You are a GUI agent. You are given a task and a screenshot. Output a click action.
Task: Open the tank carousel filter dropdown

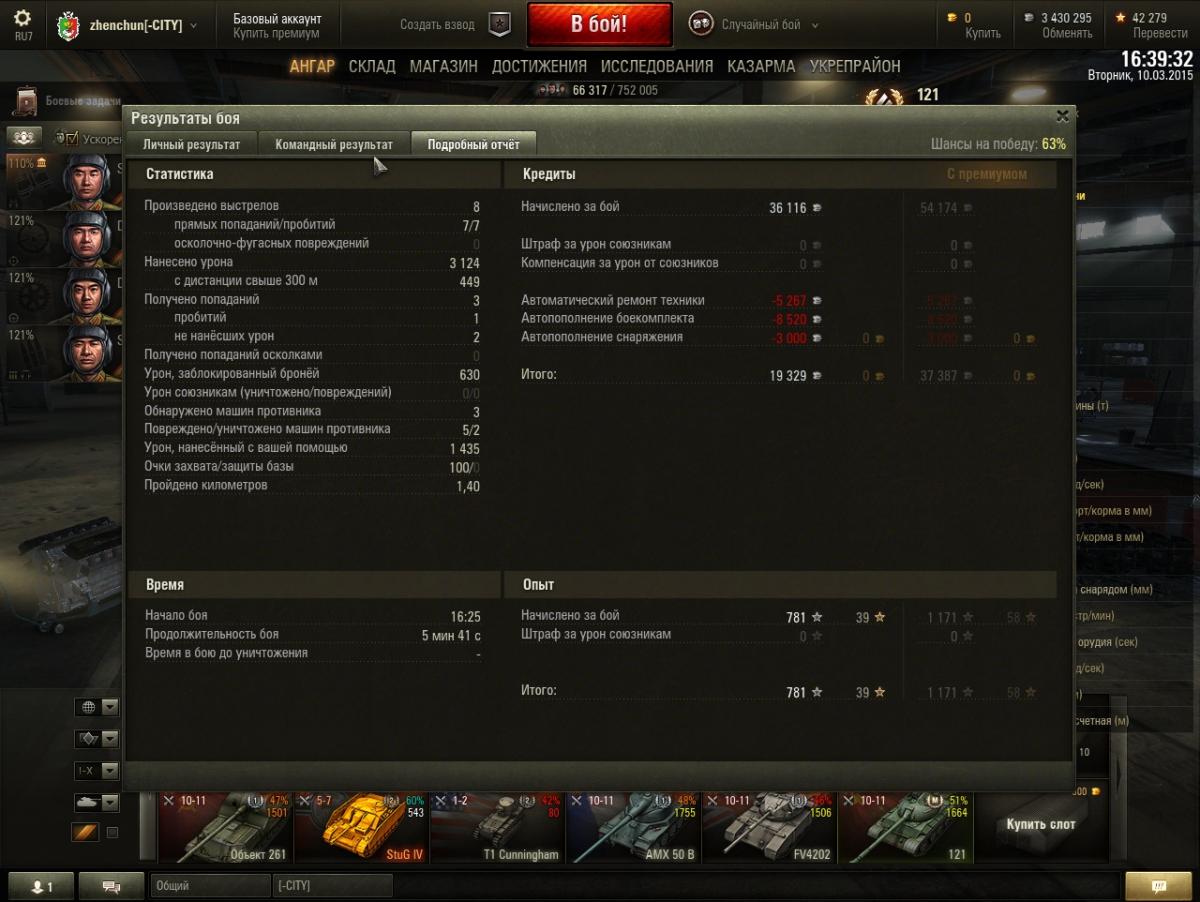pos(97,802)
